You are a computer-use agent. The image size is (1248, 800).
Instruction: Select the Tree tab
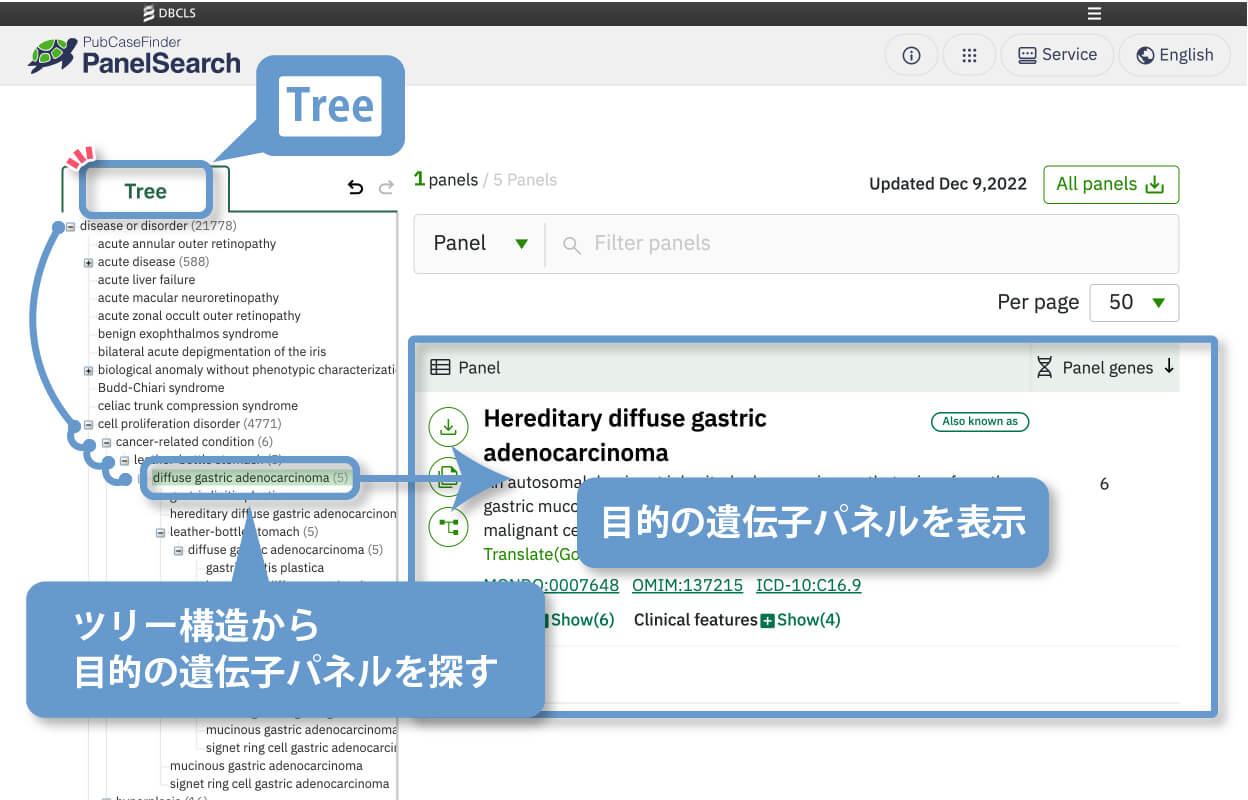click(145, 191)
